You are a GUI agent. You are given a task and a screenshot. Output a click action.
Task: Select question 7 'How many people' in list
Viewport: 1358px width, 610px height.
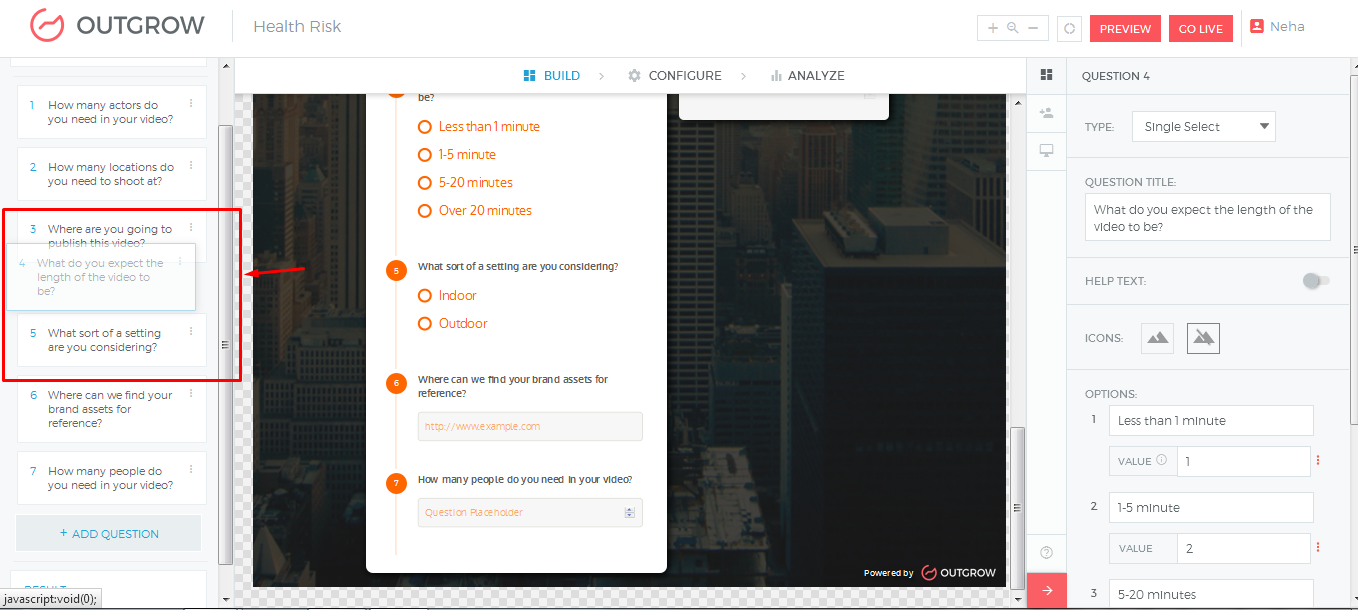(x=111, y=478)
